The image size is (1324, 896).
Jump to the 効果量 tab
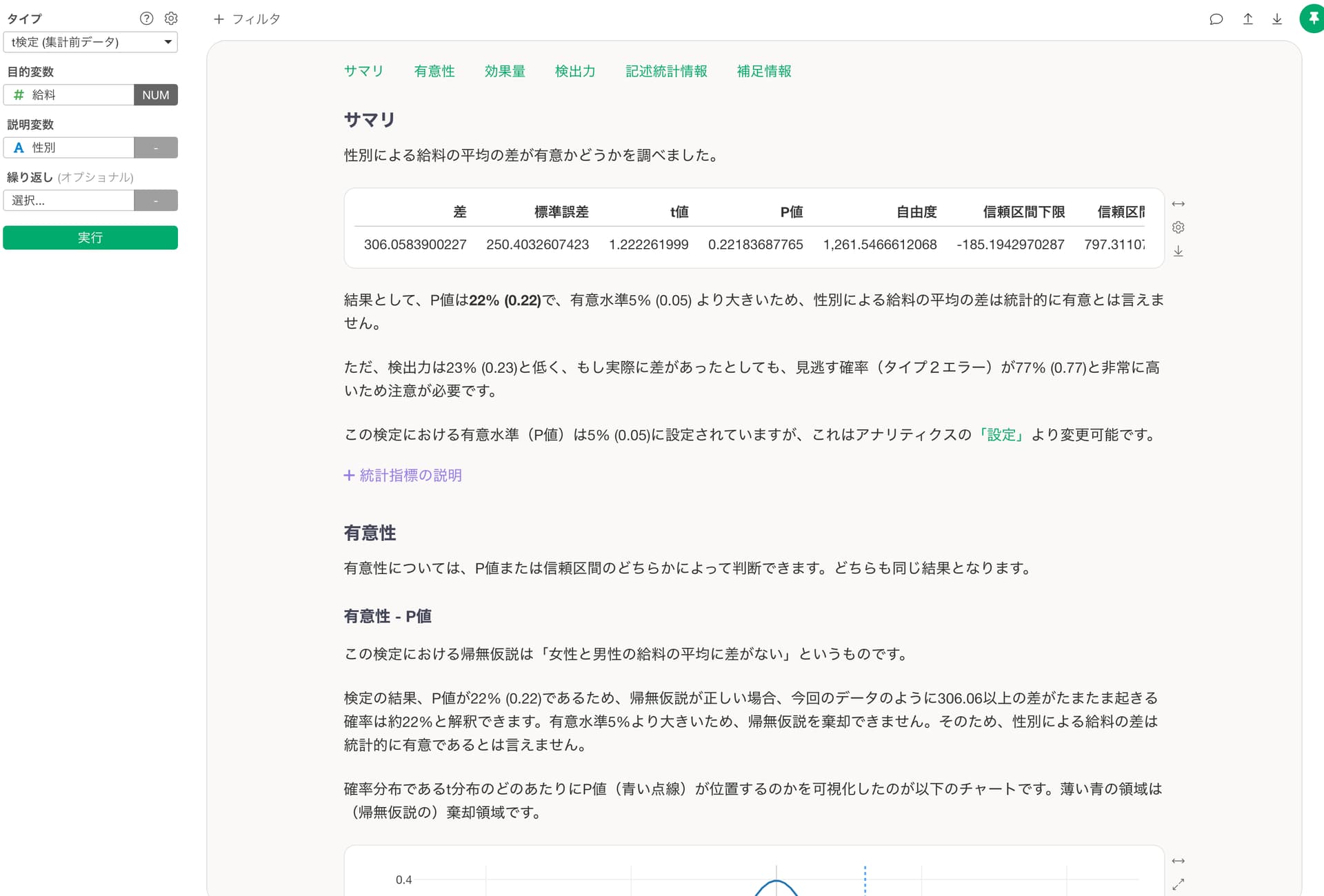coord(505,71)
